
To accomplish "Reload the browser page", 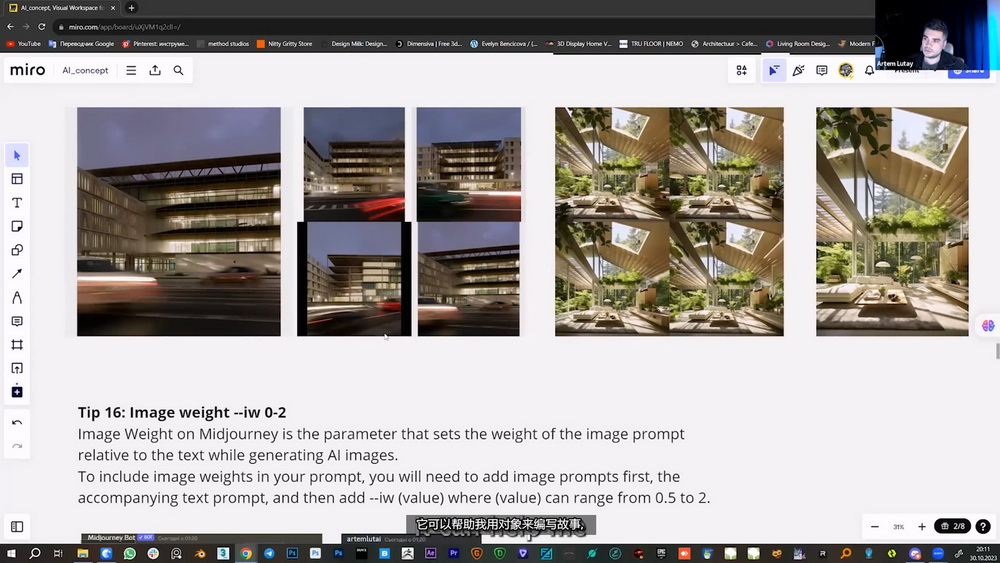I will [41, 27].
